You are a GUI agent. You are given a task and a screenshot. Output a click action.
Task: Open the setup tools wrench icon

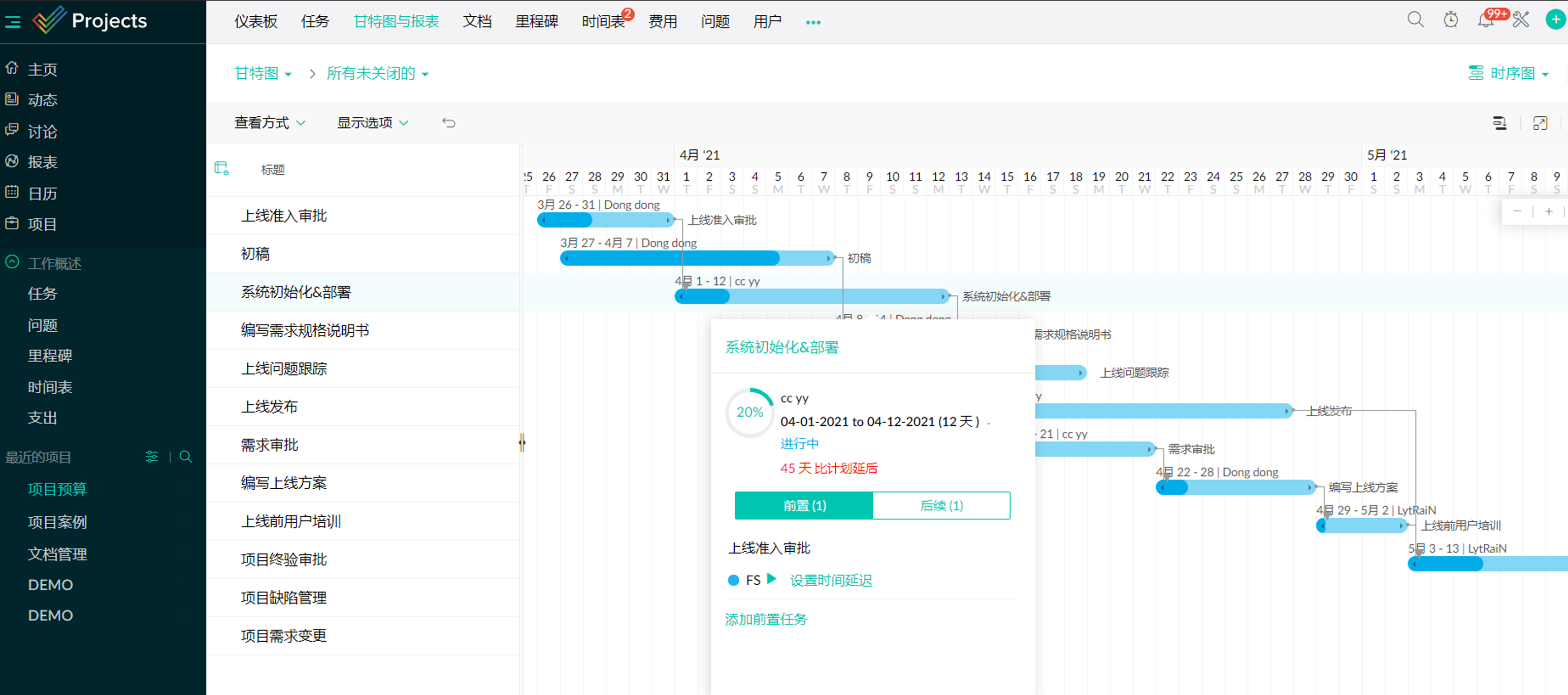click(x=1521, y=20)
